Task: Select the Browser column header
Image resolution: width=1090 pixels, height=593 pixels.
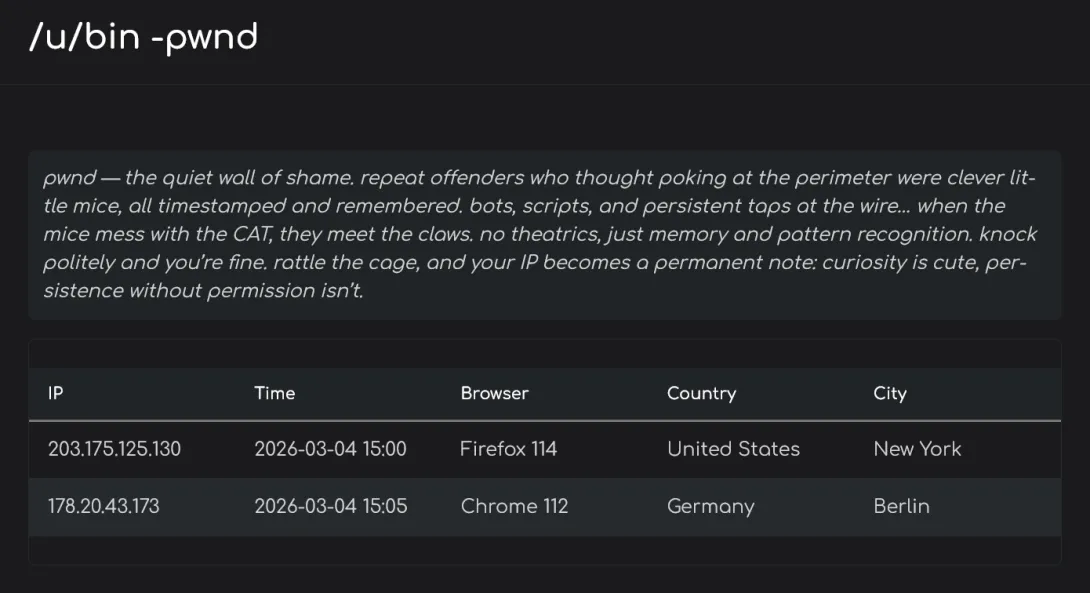Action: click(494, 393)
